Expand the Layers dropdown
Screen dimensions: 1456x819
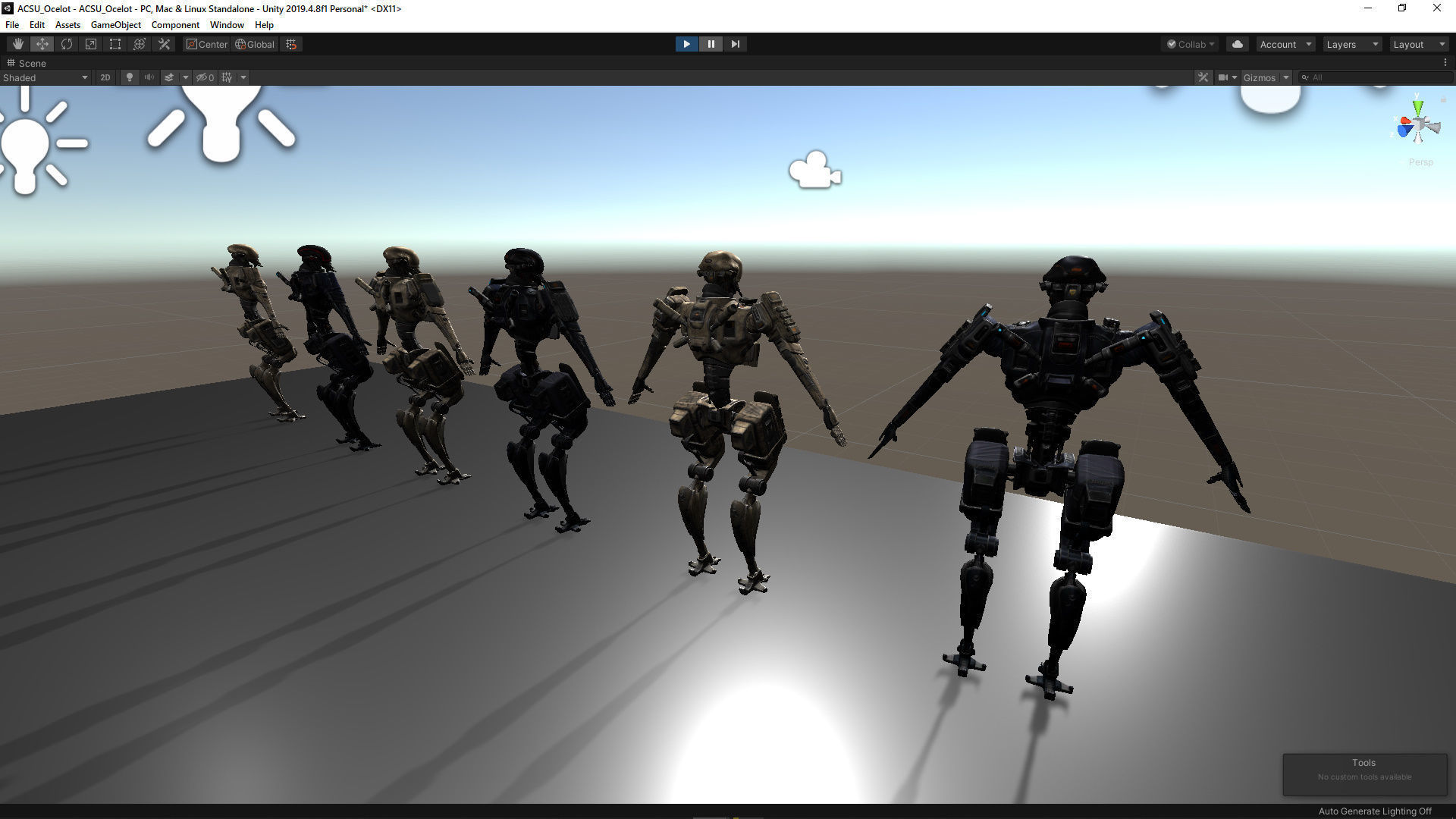1352,44
